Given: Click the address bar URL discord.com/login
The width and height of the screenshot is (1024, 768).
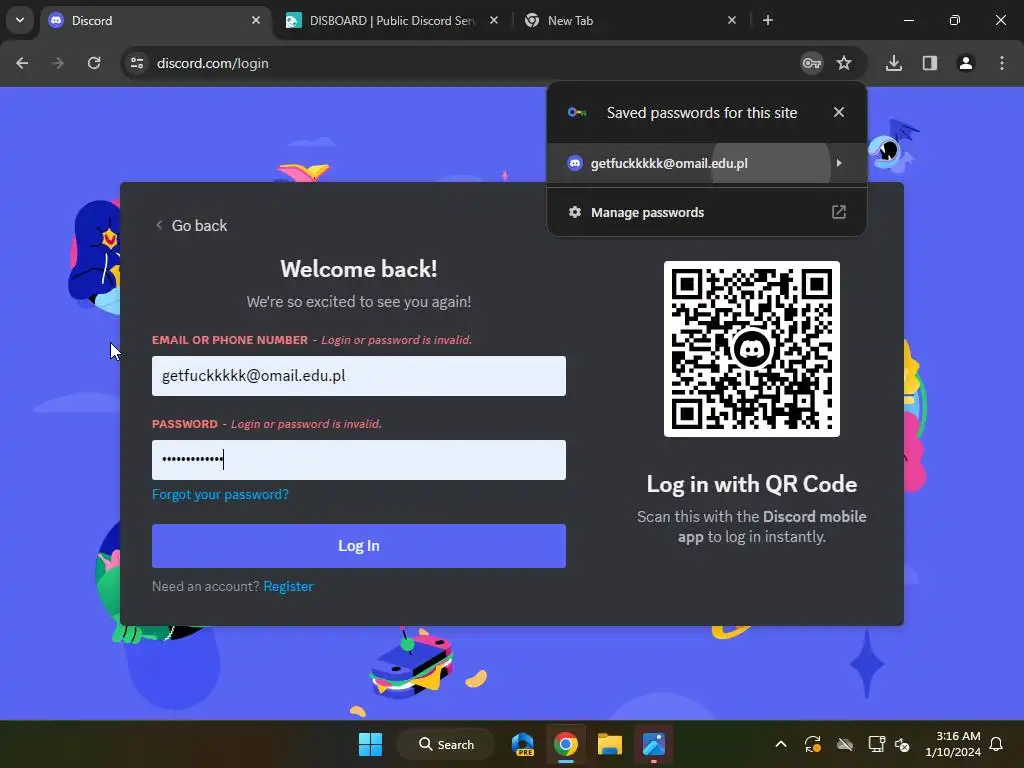Looking at the screenshot, I should tap(213, 63).
